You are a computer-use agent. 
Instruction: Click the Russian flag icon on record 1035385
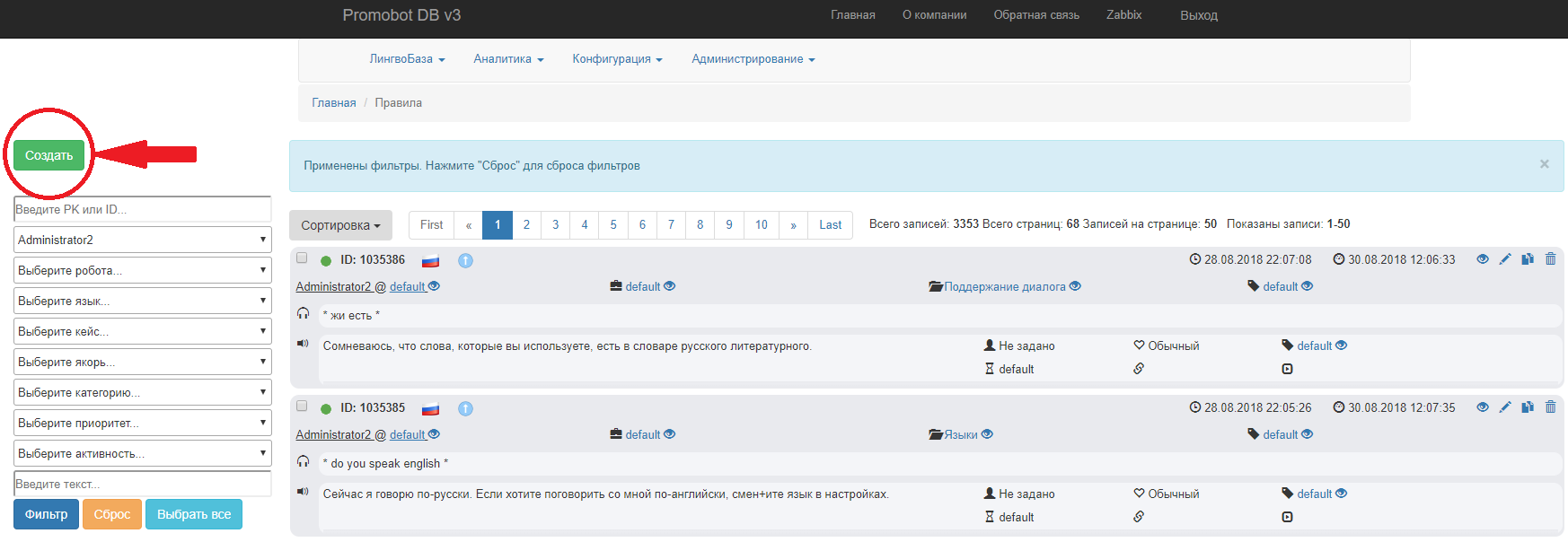coord(431,409)
